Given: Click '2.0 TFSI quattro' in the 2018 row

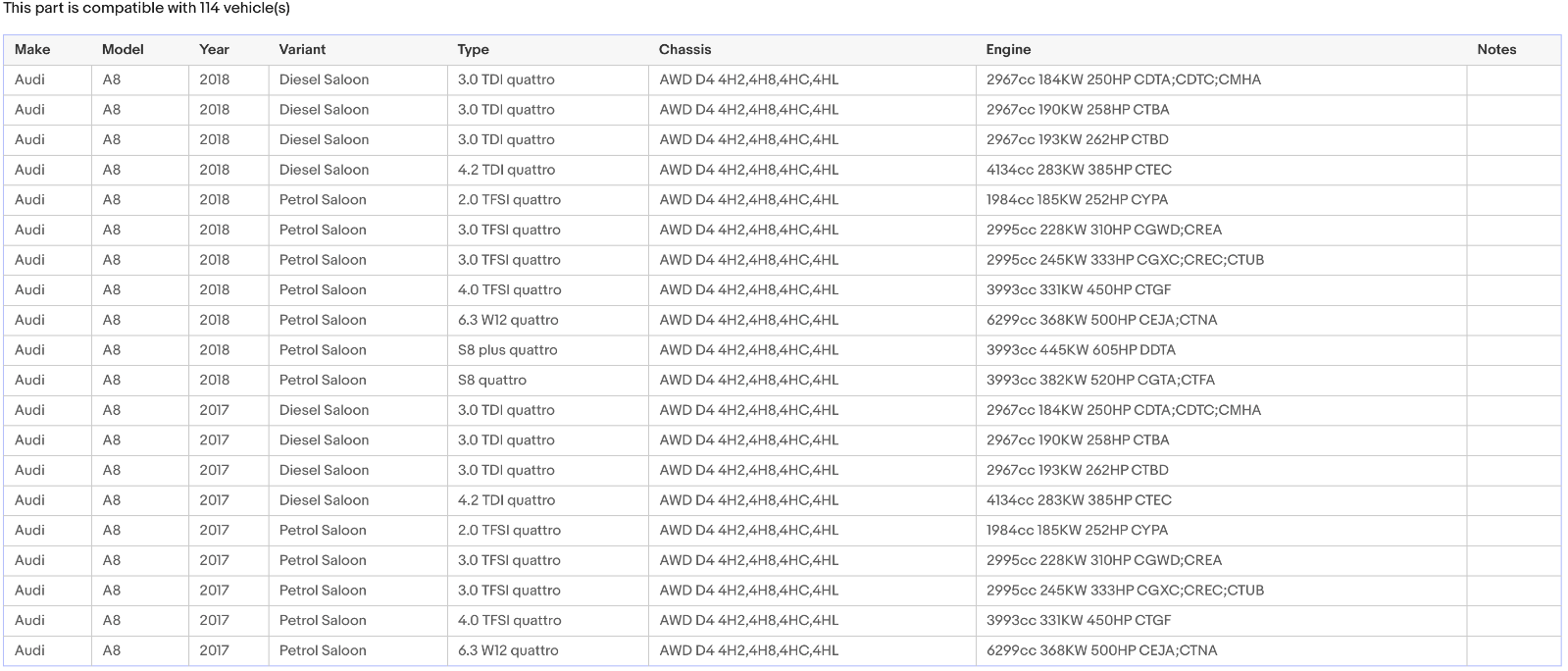Looking at the screenshot, I should tap(509, 199).
